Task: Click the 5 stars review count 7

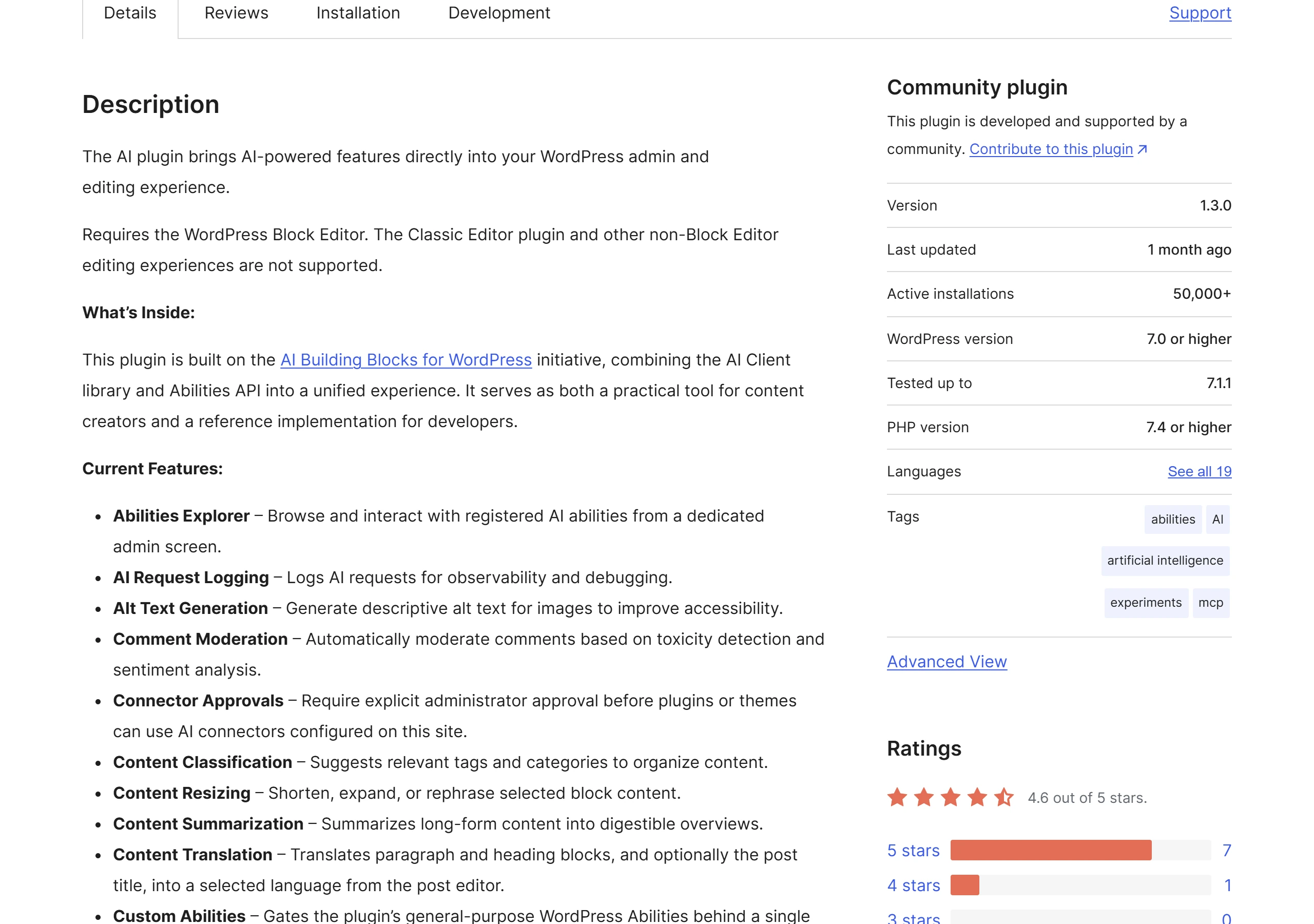Action: [x=1226, y=851]
